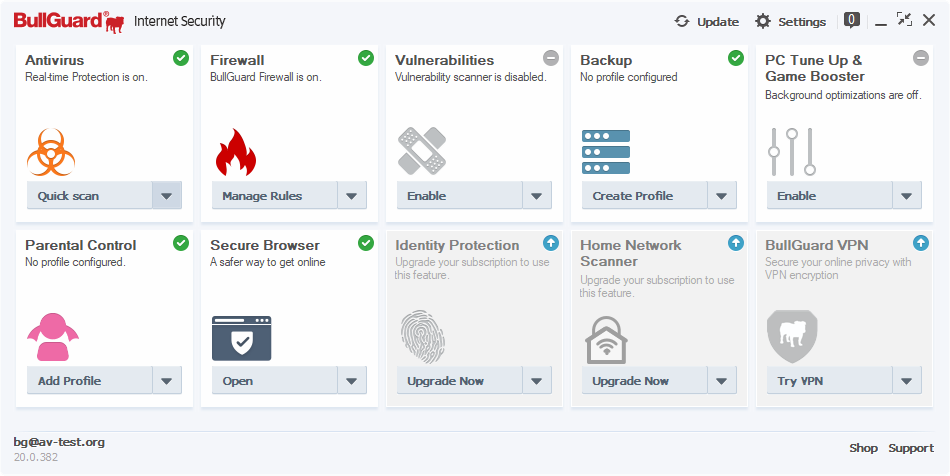Click the PC Tune Up sliders icon
950x476 pixels.
[791, 151]
